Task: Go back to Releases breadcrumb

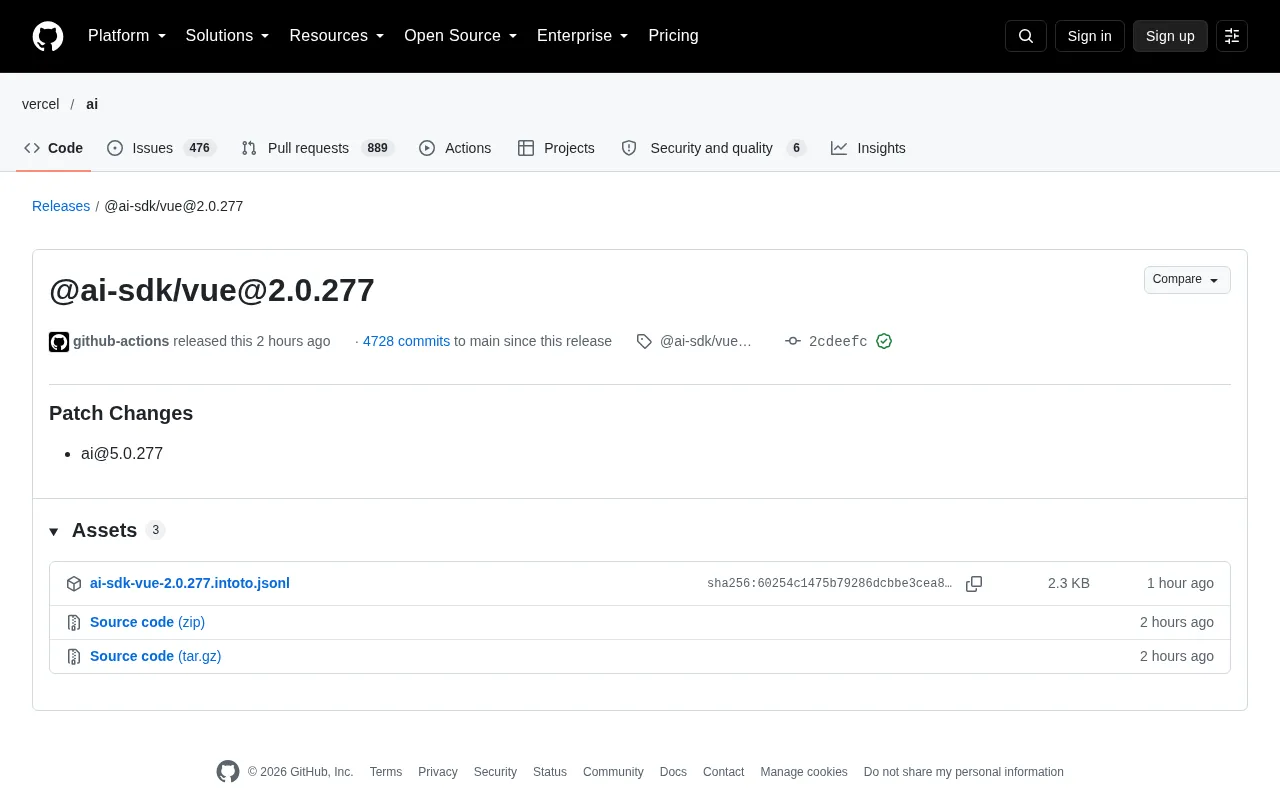Action: [61, 206]
